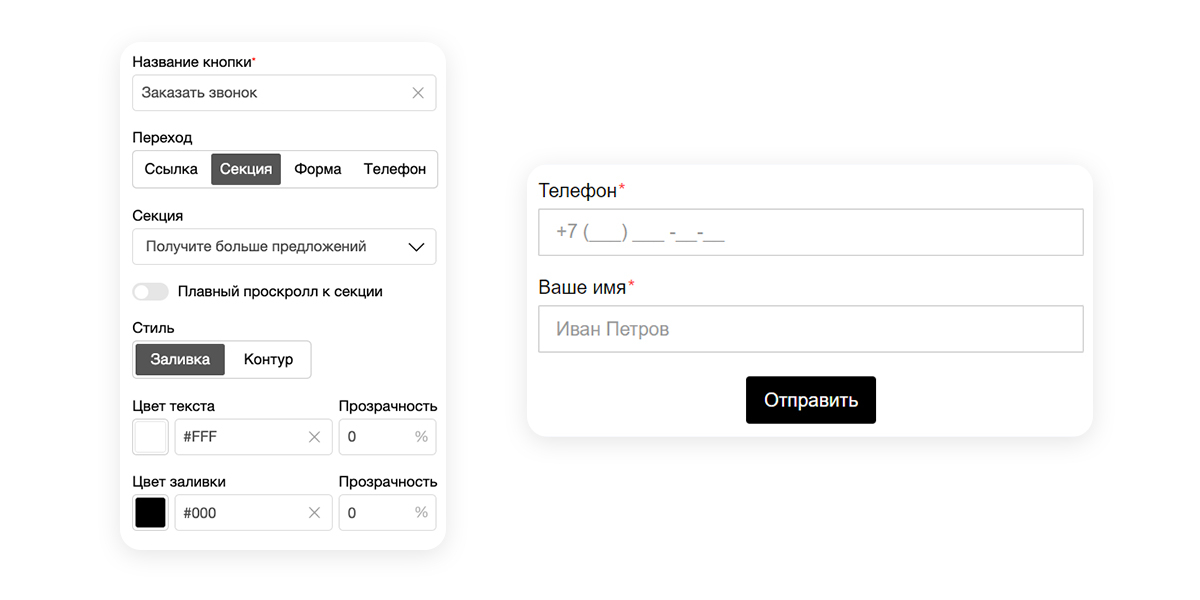
Task: Switch transition type to Форма
Action: coord(318,169)
